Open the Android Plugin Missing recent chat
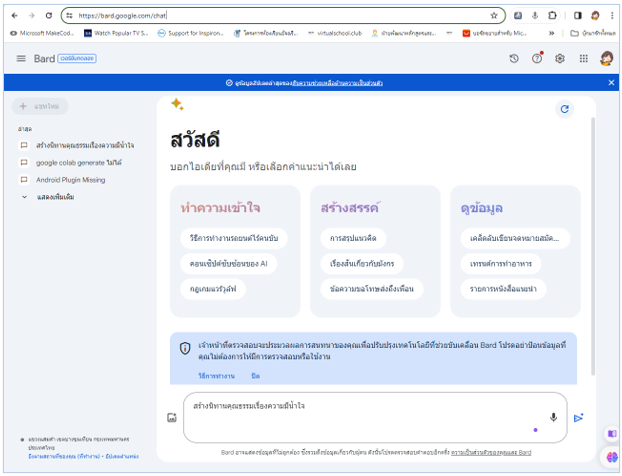This screenshot has height=476, width=622. coord(71,180)
